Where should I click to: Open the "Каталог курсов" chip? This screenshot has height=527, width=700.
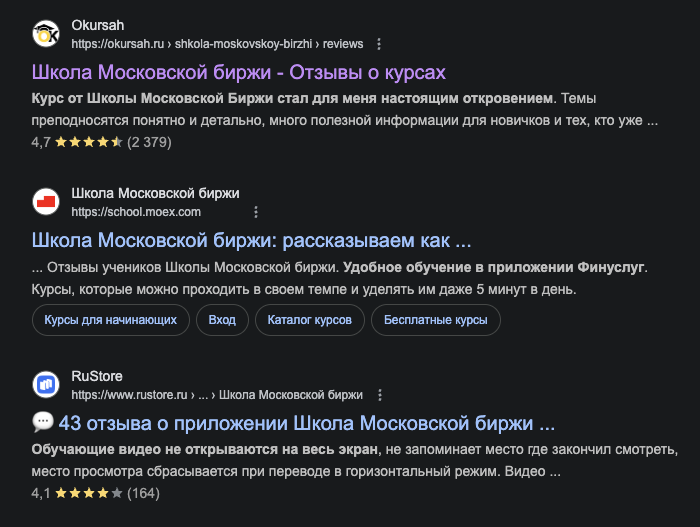pyautogui.click(x=309, y=320)
